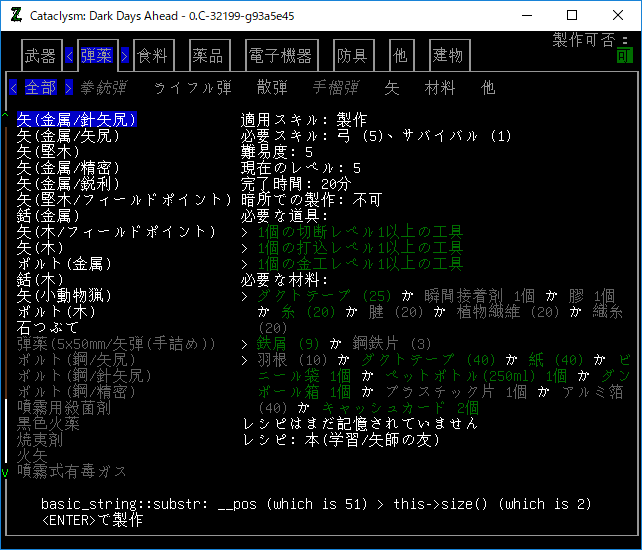Viewport: 642px width, 550px height.
Task: Switch to the 食料 category tab
Action: coord(152,56)
